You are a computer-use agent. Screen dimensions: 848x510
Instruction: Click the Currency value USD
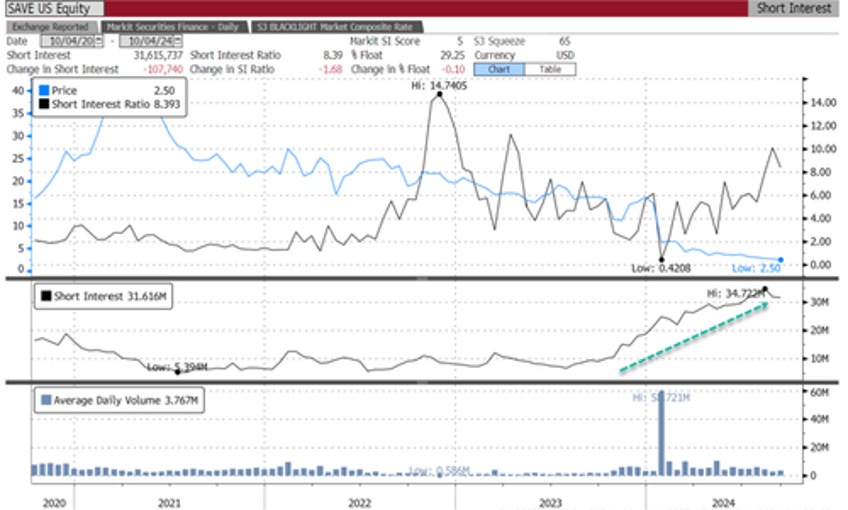565,55
